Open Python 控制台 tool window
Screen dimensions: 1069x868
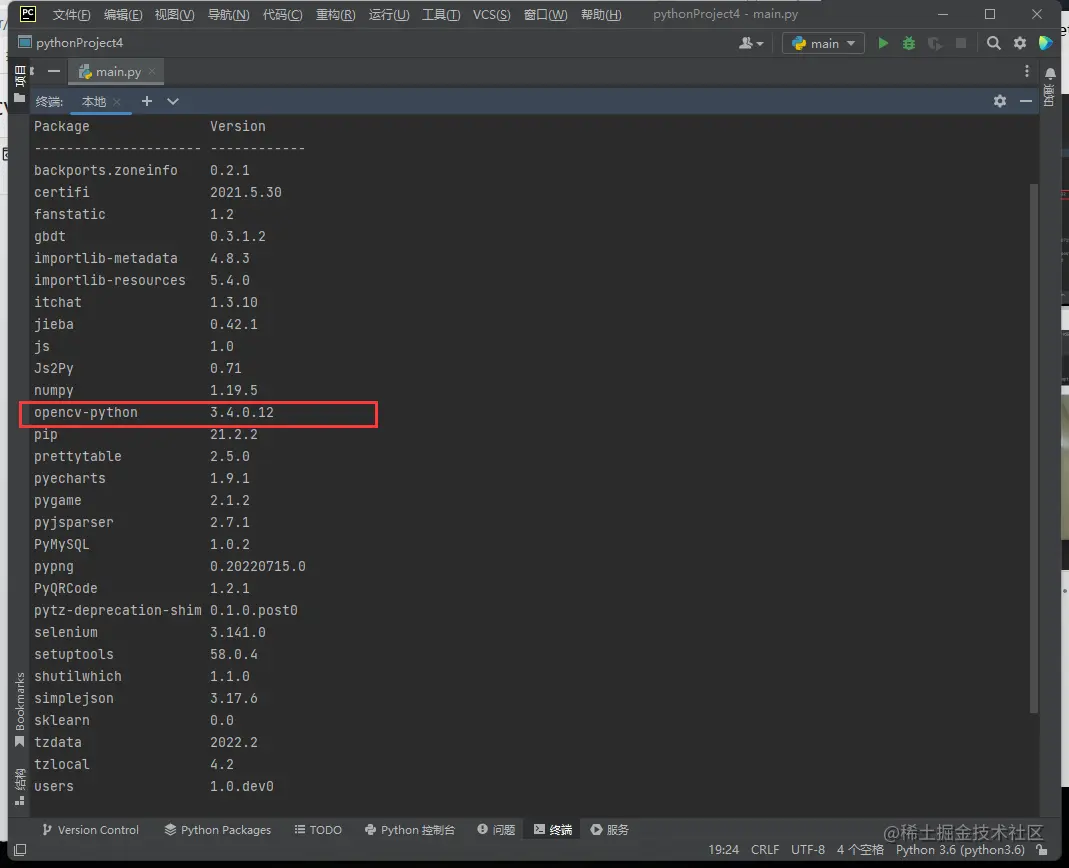[x=409, y=830]
